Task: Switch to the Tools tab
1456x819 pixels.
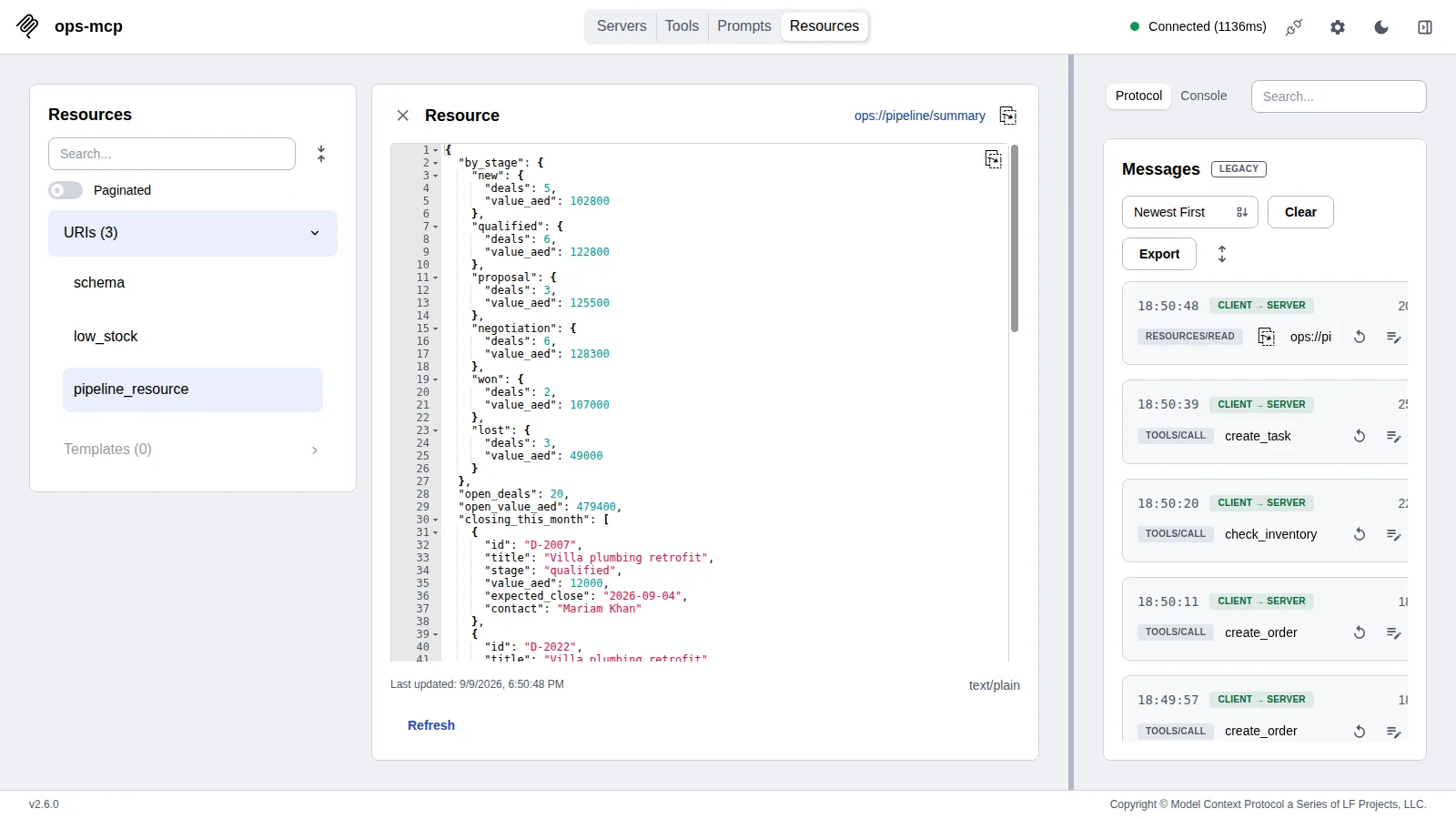Action: pyautogui.click(x=682, y=26)
